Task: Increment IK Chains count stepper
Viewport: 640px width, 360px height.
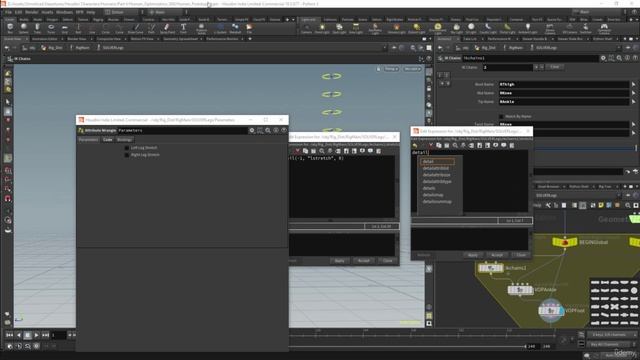Action: click(x=536, y=67)
